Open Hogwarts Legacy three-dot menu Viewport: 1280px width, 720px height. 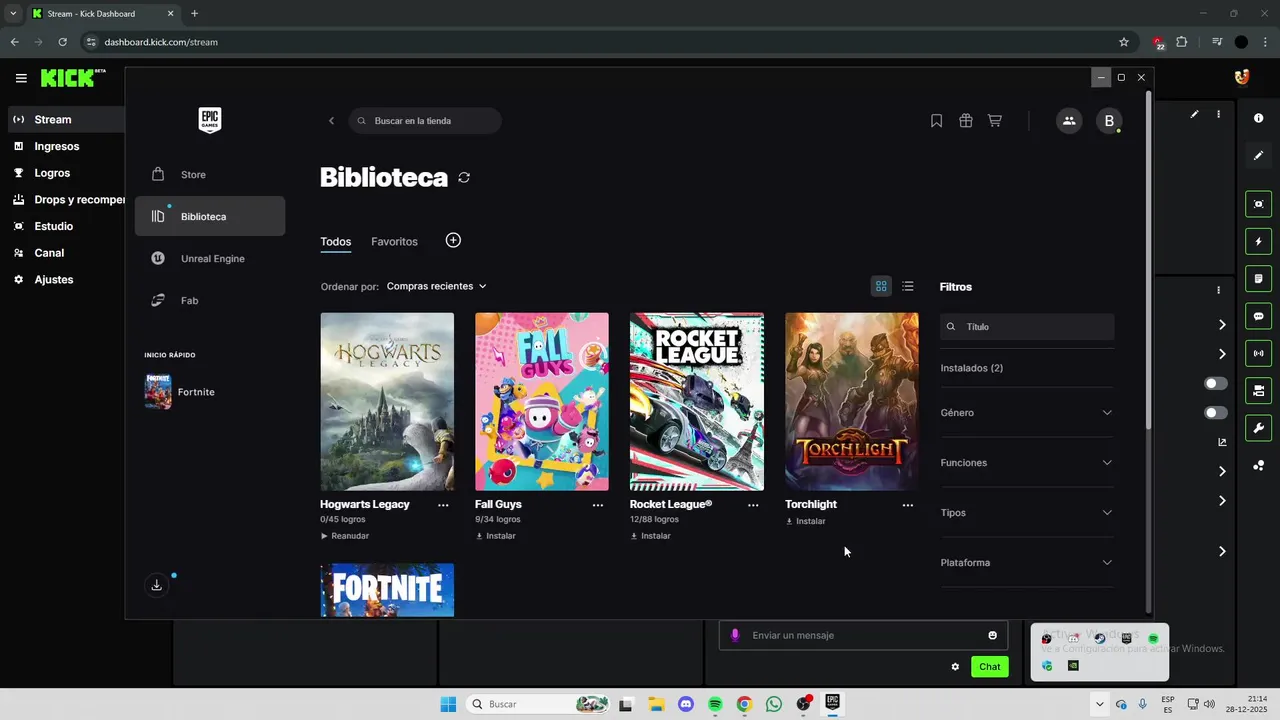443,505
